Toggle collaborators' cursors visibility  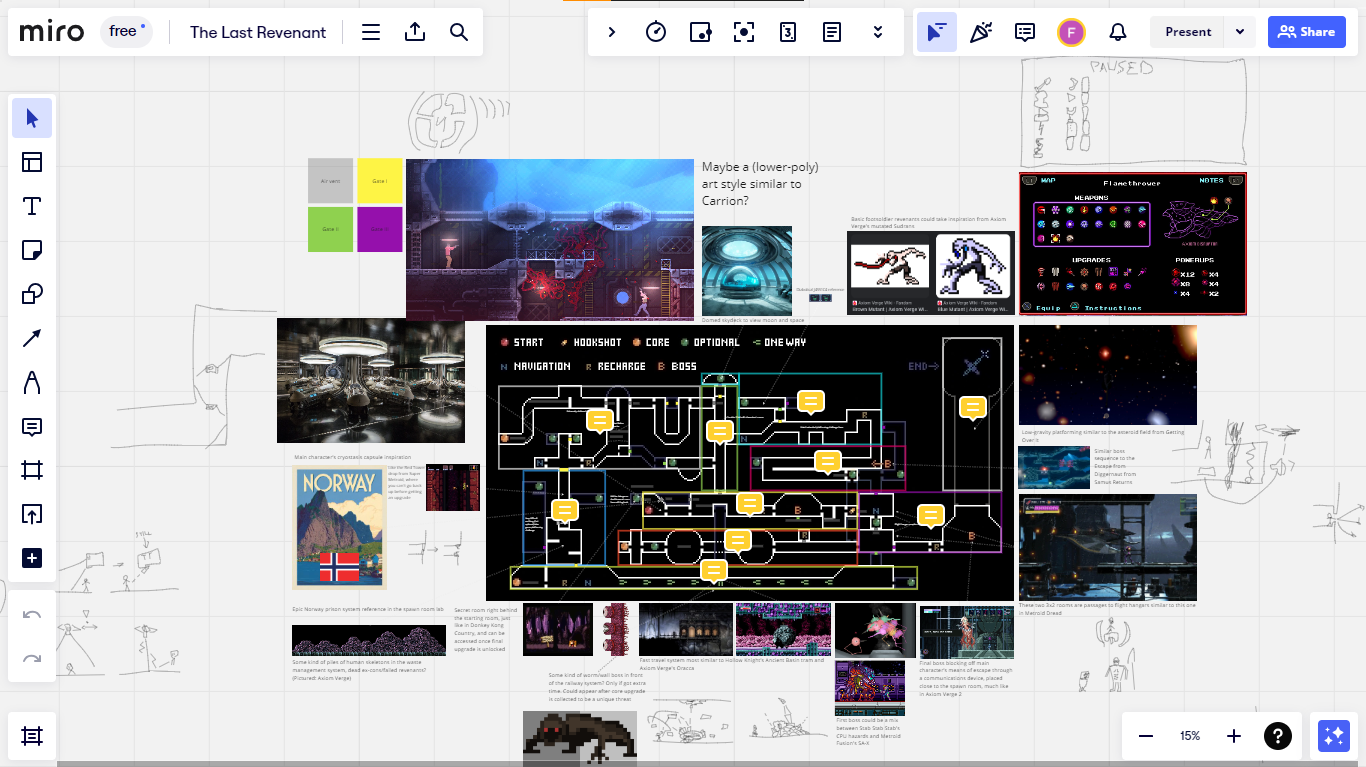pos(937,32)
